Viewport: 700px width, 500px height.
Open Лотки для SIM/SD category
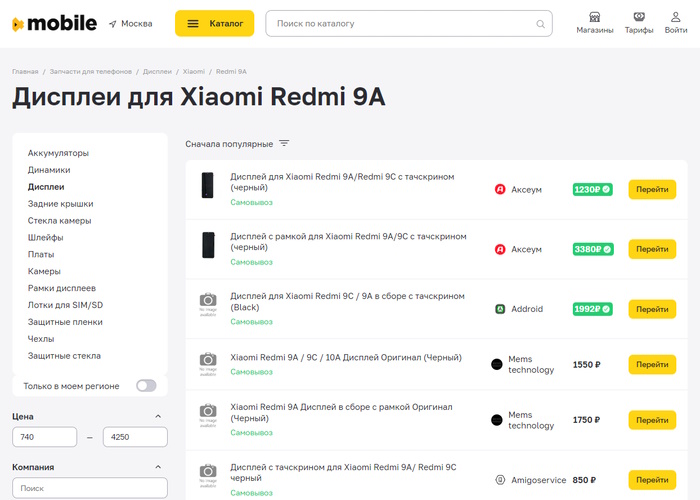click(x=65, y=305)
